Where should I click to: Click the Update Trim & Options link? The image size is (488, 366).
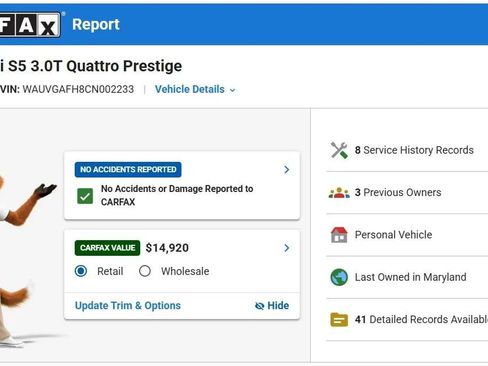(128, 306)
